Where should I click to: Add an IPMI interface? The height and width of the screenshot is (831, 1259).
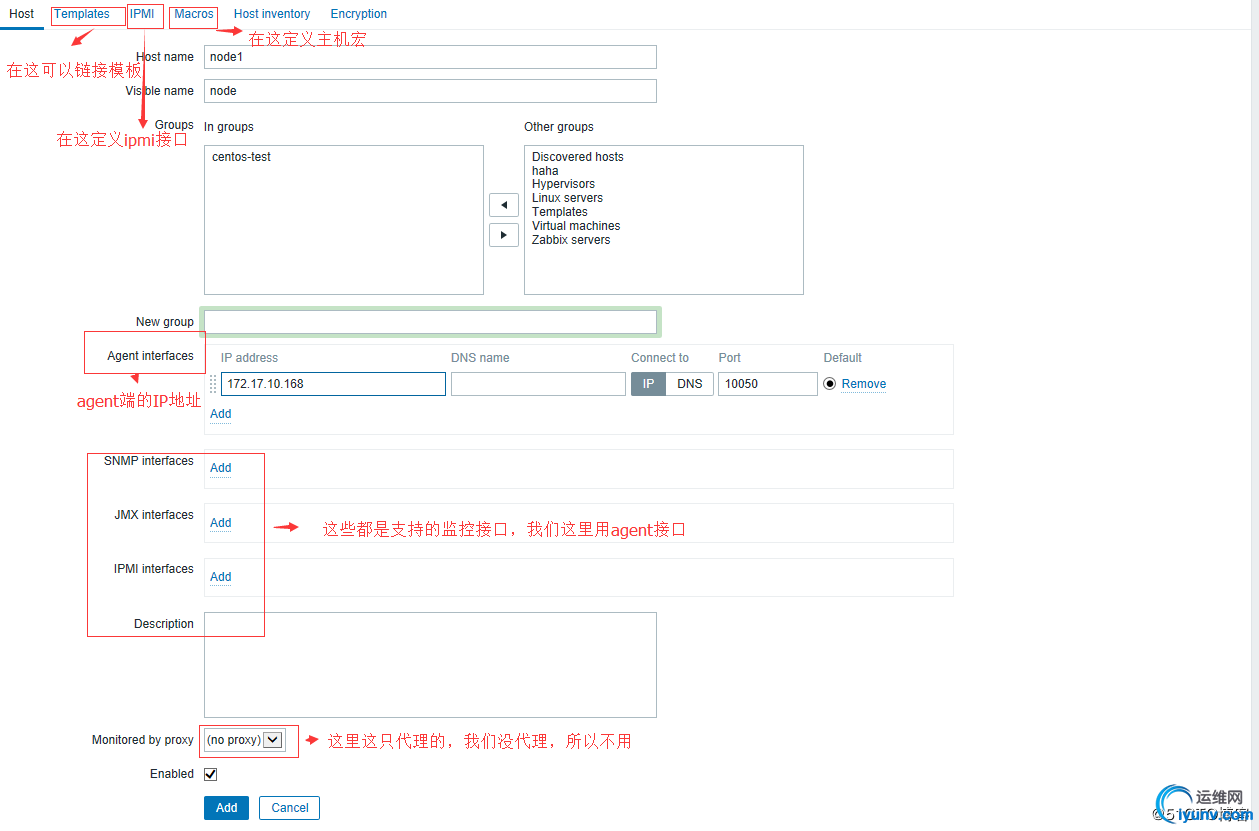pos(221,577)
